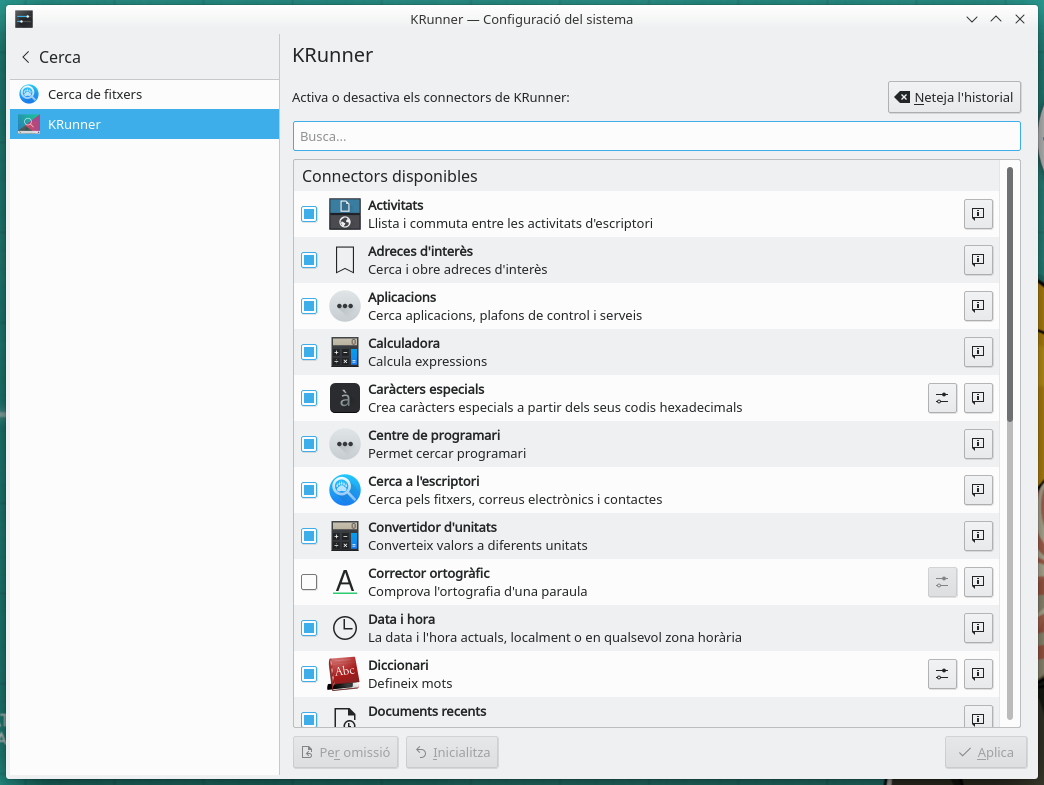The width and height of the screenshot is (1044, 785).
Task: Click the Adreces d'interès info icon
Action: [x=978, y=260]
